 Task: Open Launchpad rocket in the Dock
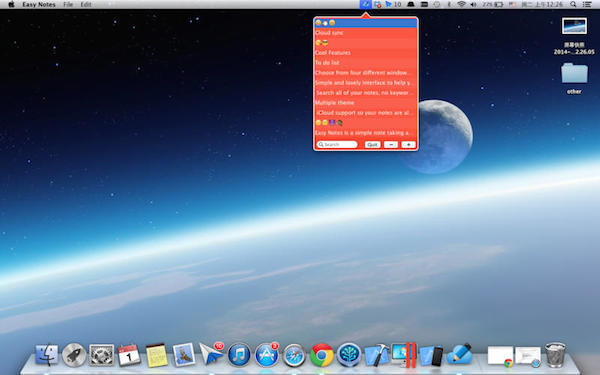(x=74, y=355)
